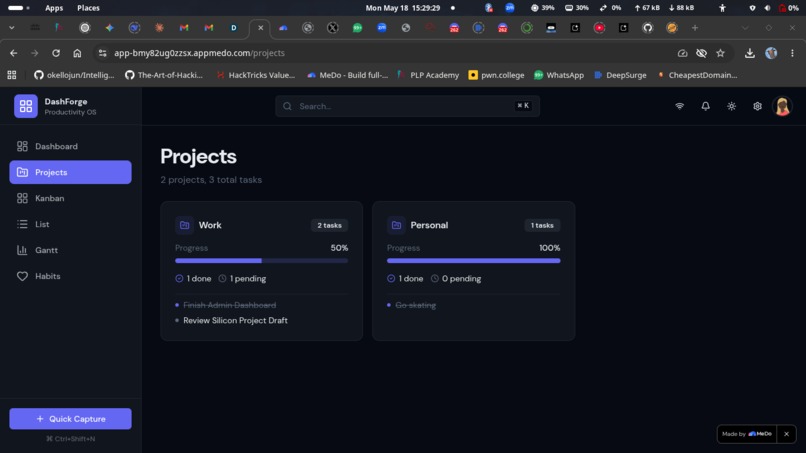
Task: Dismiss the Made by MeDo badge
Action: click(x=786, y=434)
